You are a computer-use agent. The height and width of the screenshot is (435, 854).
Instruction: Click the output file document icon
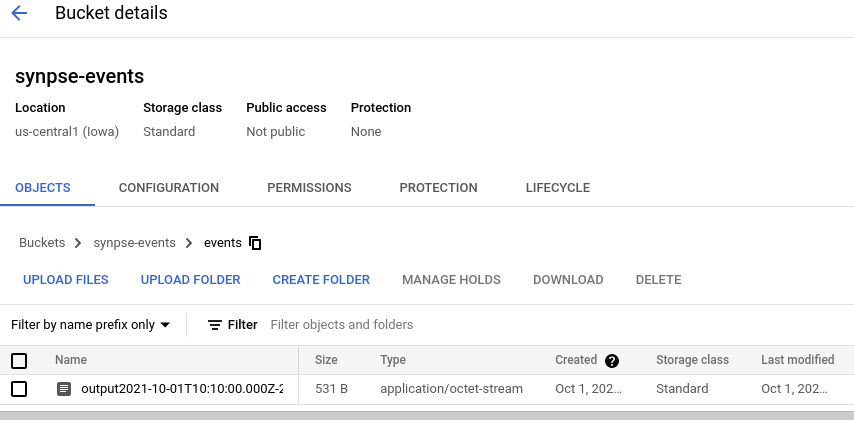coord(64,389)
